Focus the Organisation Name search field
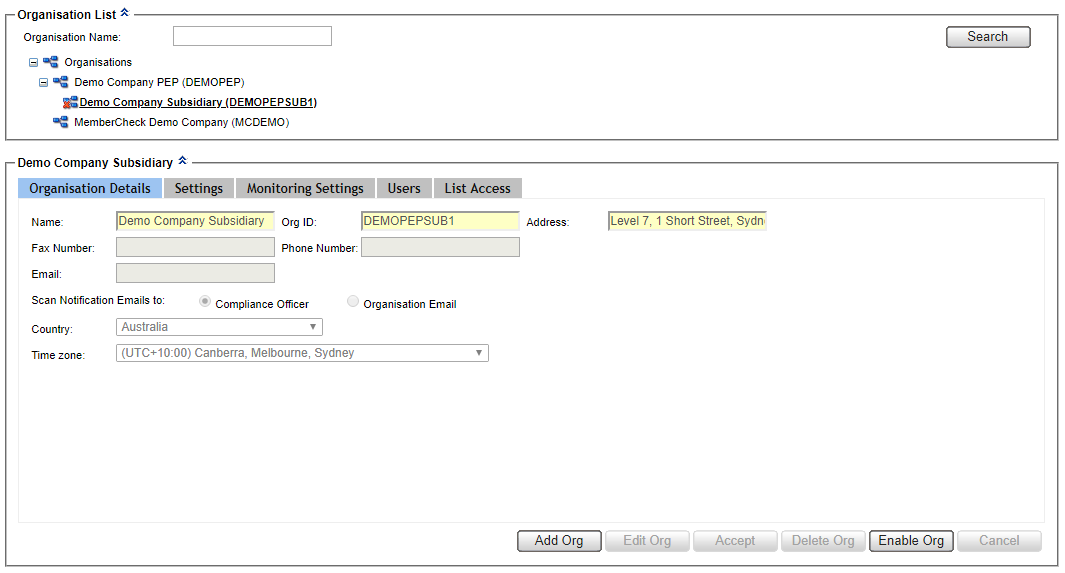This screenshot has height=573, width=1065. tap(252, 36)
